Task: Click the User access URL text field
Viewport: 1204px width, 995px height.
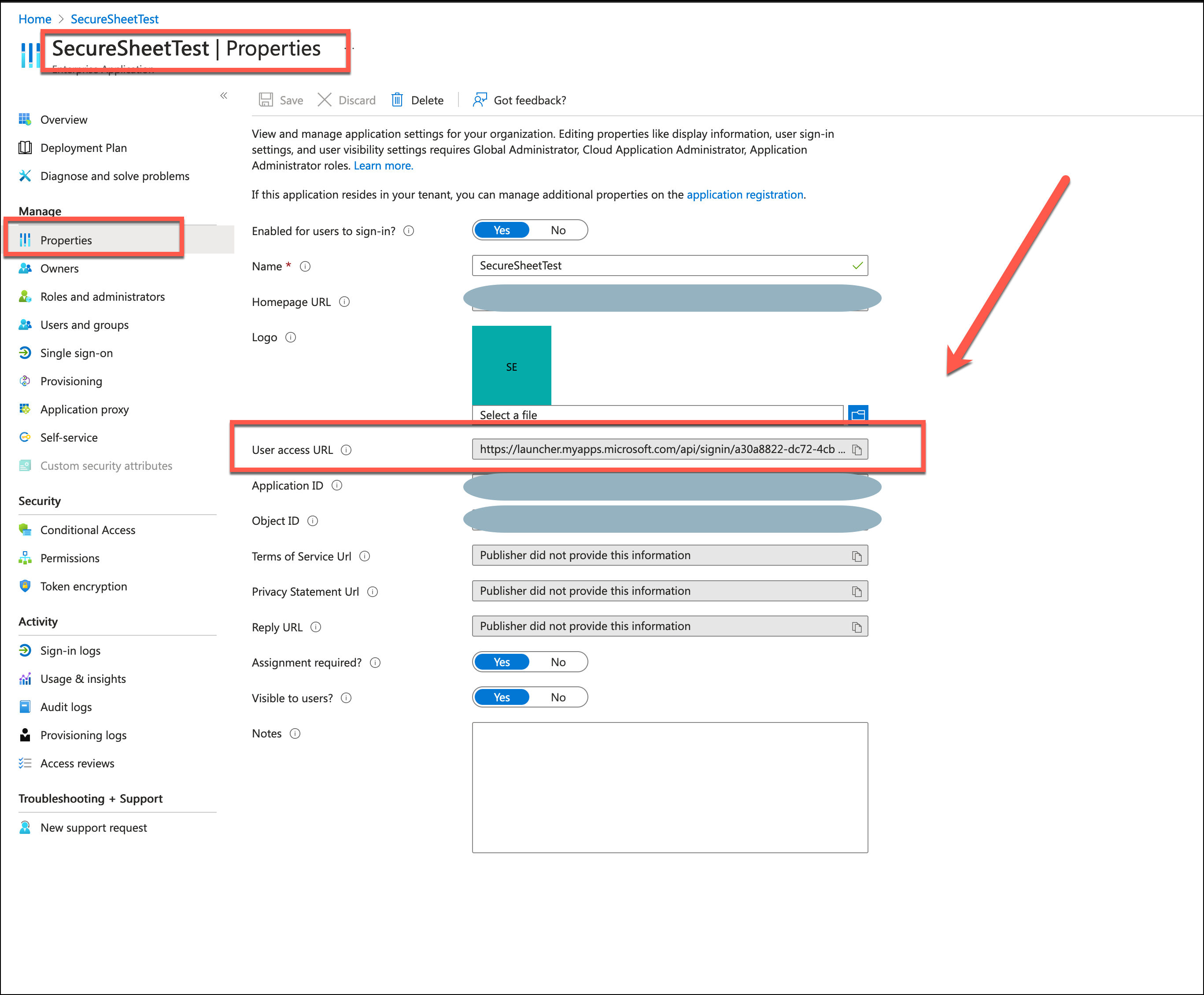Action: 670,450
